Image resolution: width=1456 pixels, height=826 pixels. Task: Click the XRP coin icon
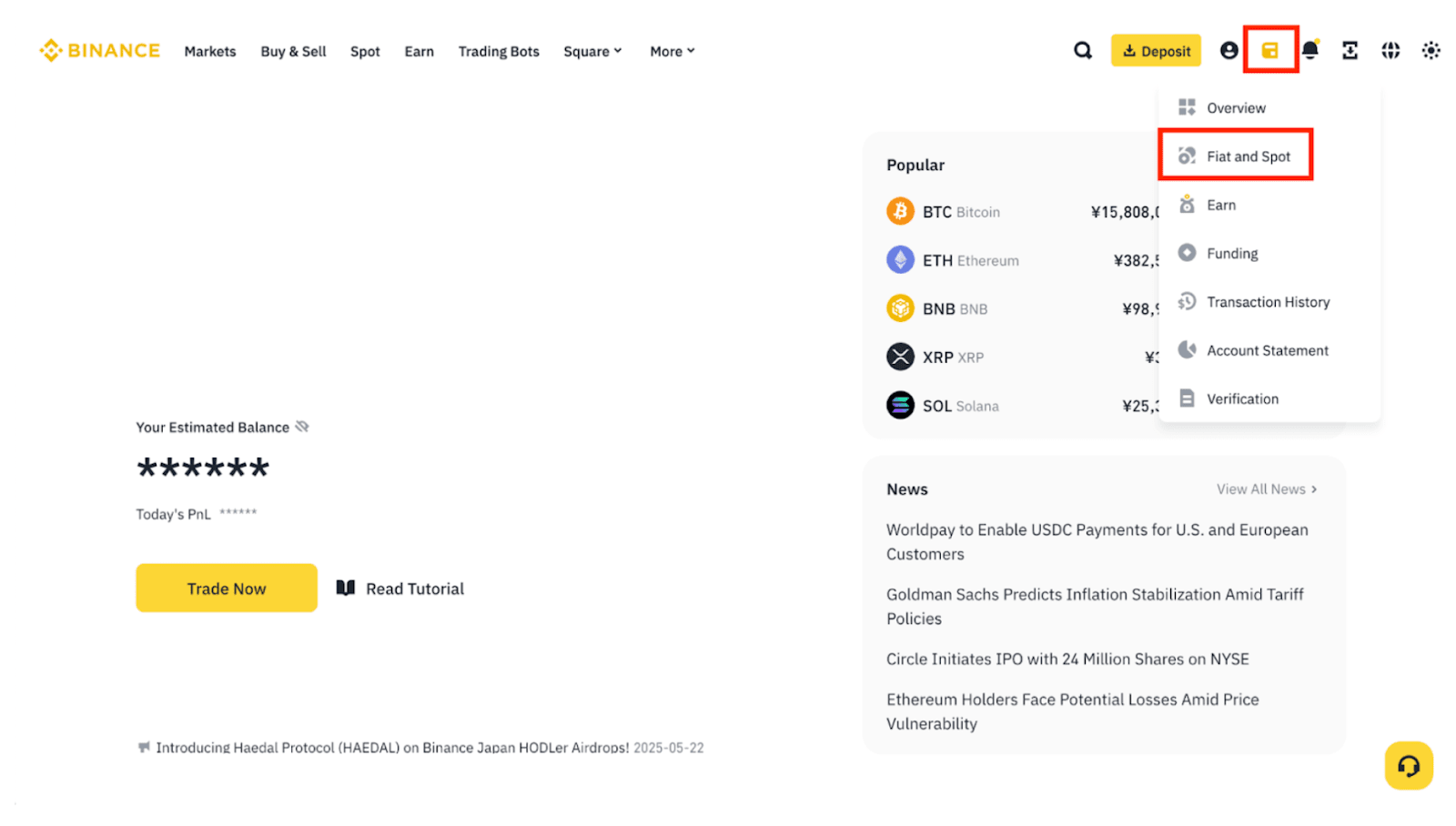(900, 357)
